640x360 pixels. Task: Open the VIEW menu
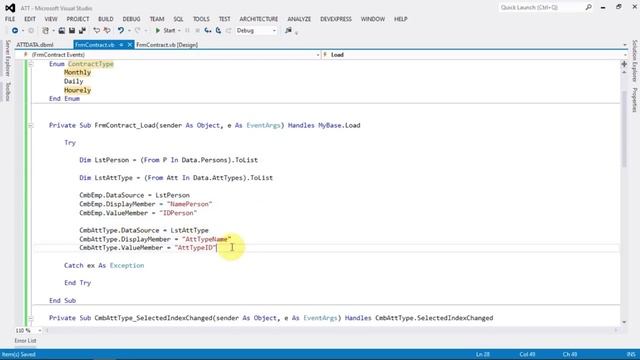[51, 19]
